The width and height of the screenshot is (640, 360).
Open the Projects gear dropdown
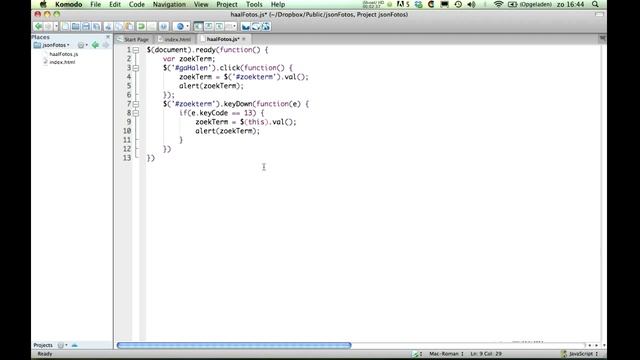62,345
